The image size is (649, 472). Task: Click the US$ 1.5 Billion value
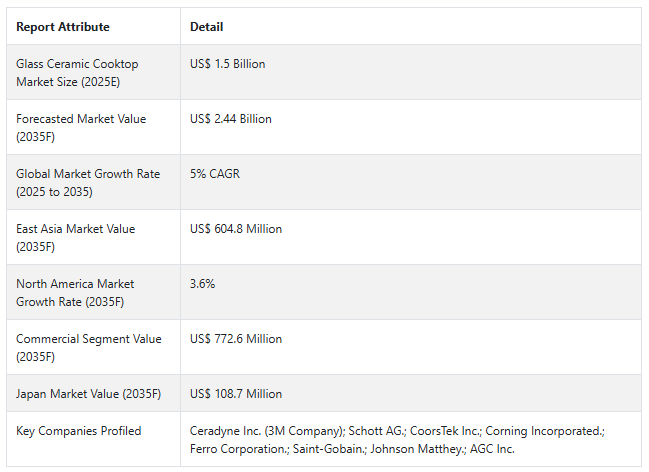click(x=228, y=64)
